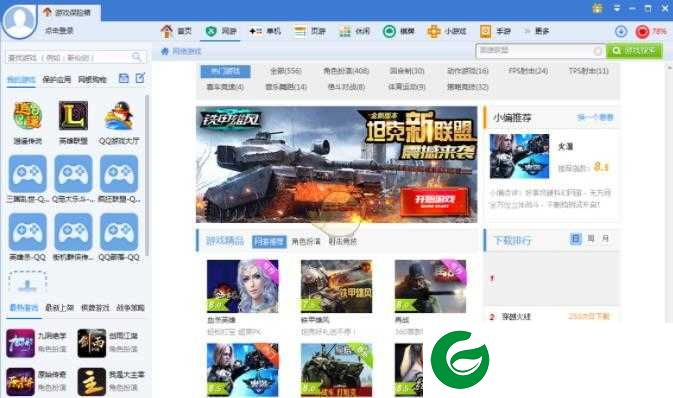Open the silver-haired woman game card

[243, 286]
